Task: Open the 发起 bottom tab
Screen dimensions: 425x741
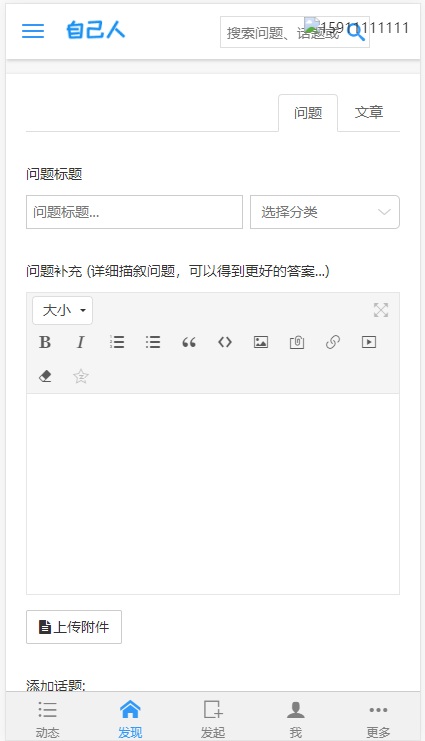Action: pyautogui.click(x=213, y=719)
